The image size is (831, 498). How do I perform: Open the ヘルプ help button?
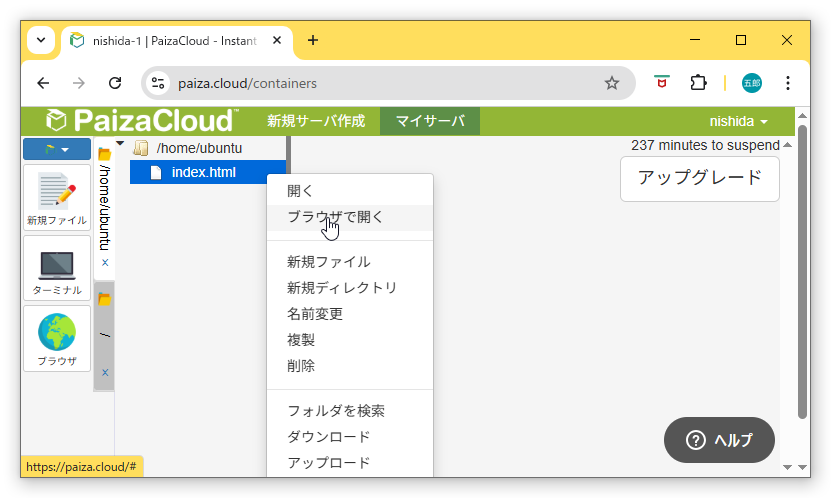pos(719,440)
